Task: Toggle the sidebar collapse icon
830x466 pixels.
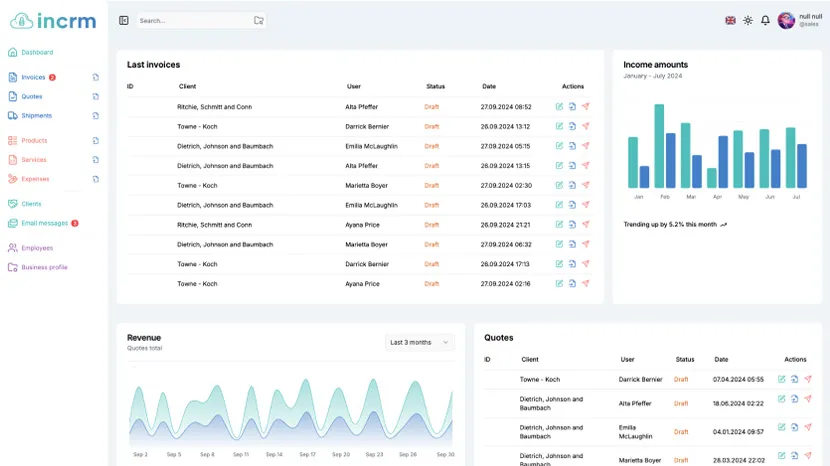Action: (124, 20)
